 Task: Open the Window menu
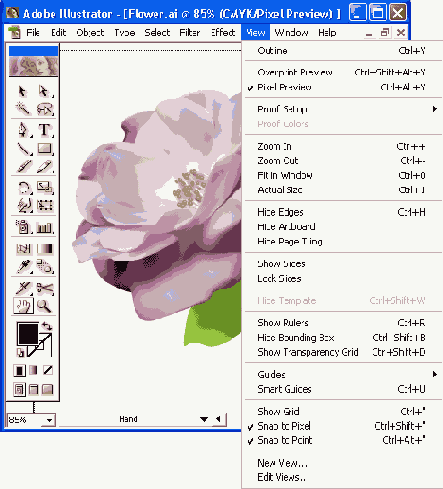[291, 33]
